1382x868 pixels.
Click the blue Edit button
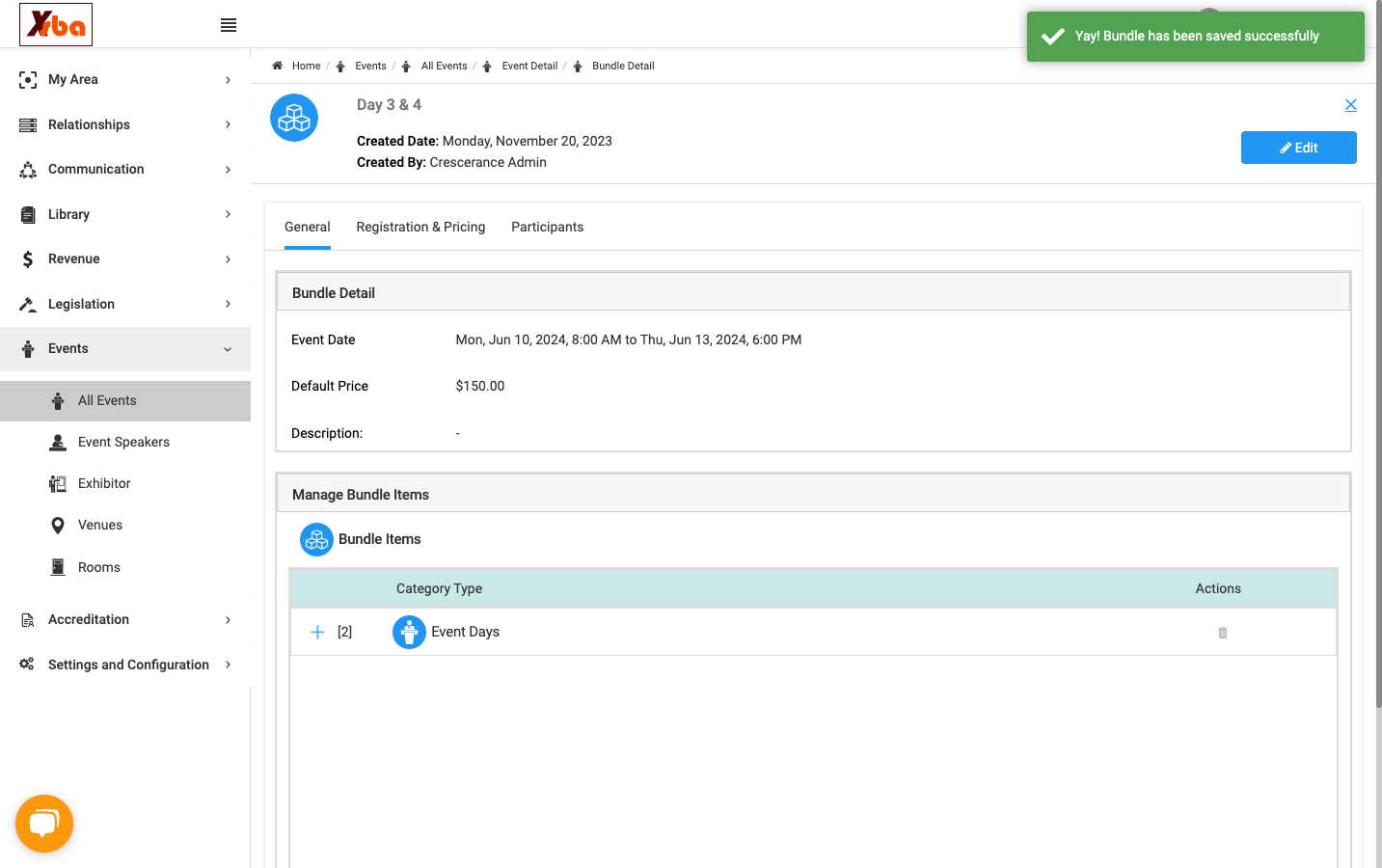1298,148
